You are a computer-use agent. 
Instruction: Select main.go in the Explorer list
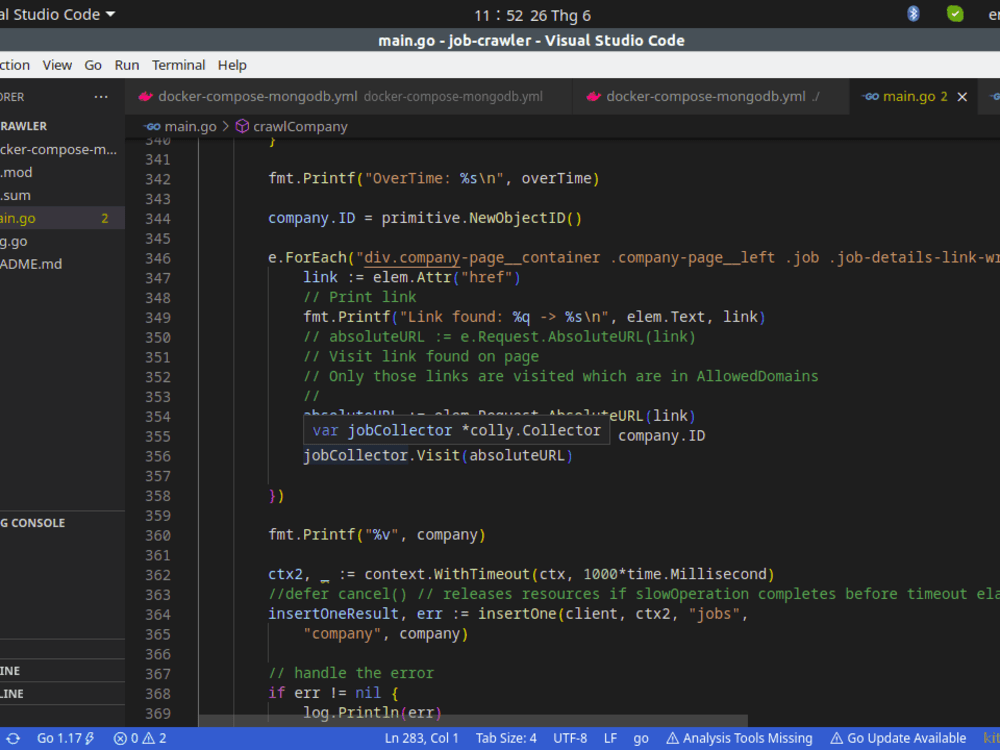[x=62, y=218]
